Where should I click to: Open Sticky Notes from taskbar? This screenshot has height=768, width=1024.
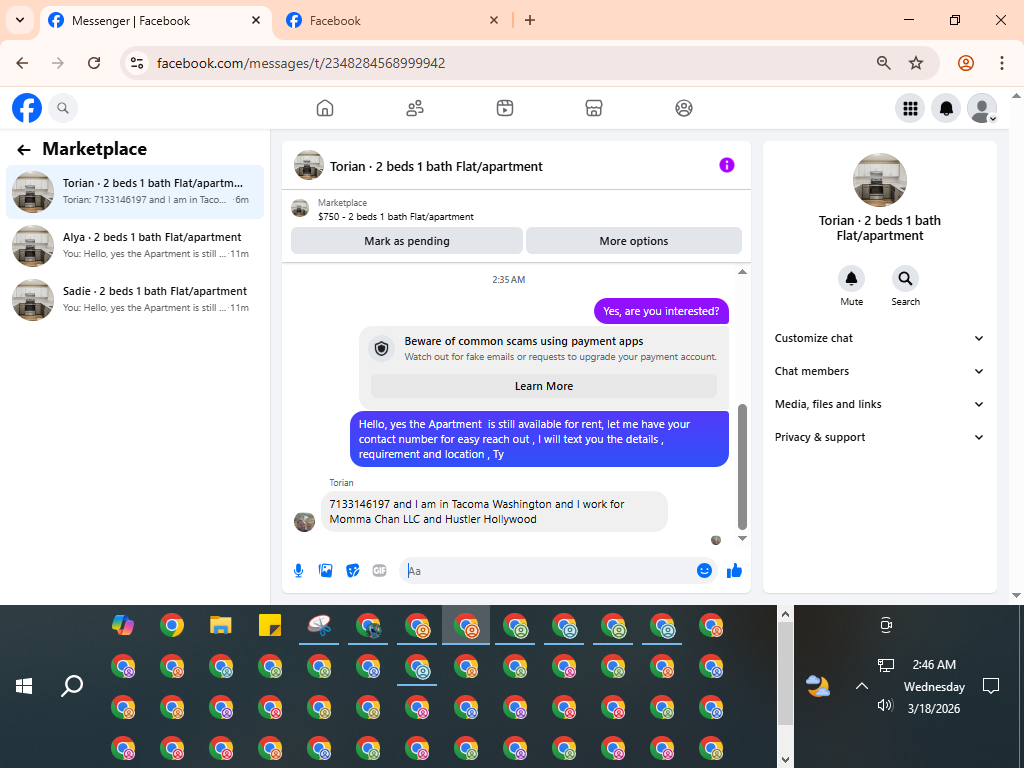270,625
